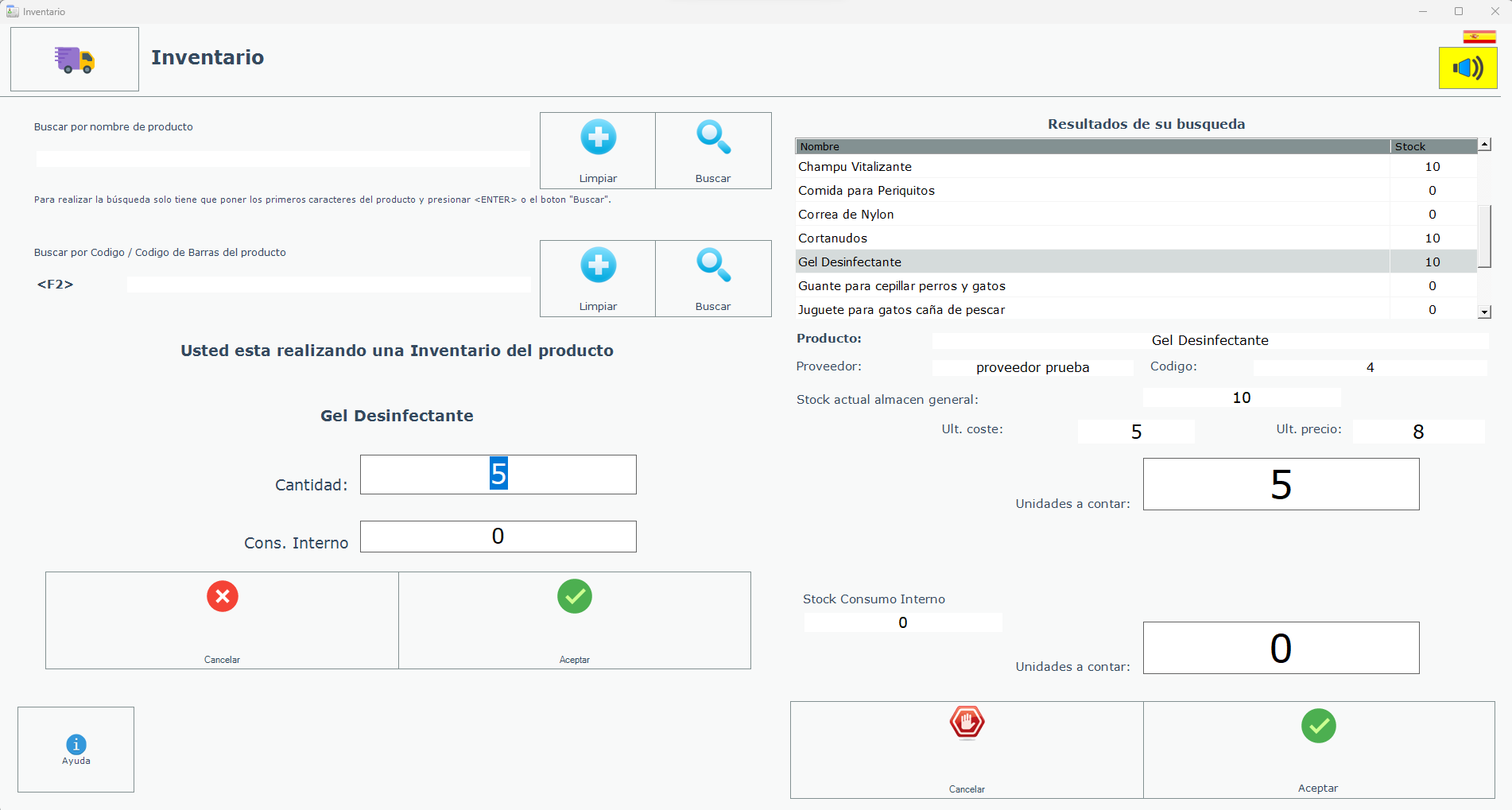Screen dimensions: 1512x810
Task: Focus the Cantidad input field
Action: coord(498,475)
